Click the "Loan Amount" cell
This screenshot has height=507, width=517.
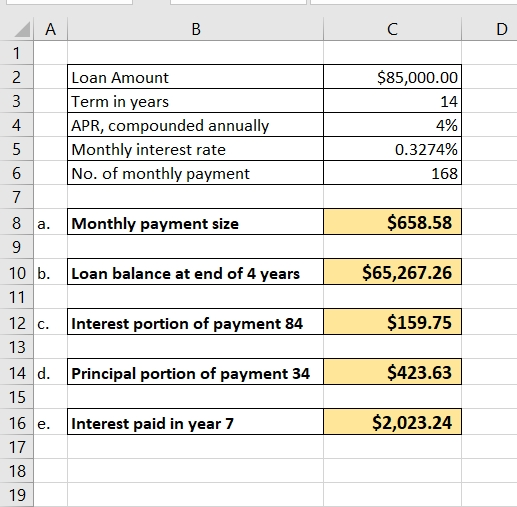pos(195,77)
